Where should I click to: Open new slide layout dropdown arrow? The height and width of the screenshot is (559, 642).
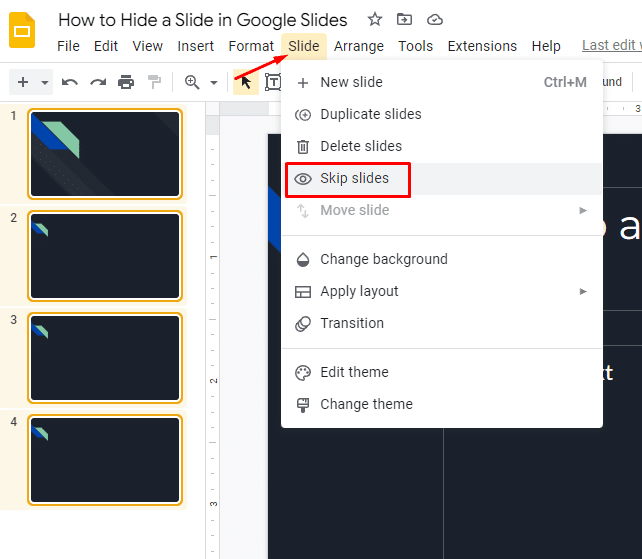(45, 83)
